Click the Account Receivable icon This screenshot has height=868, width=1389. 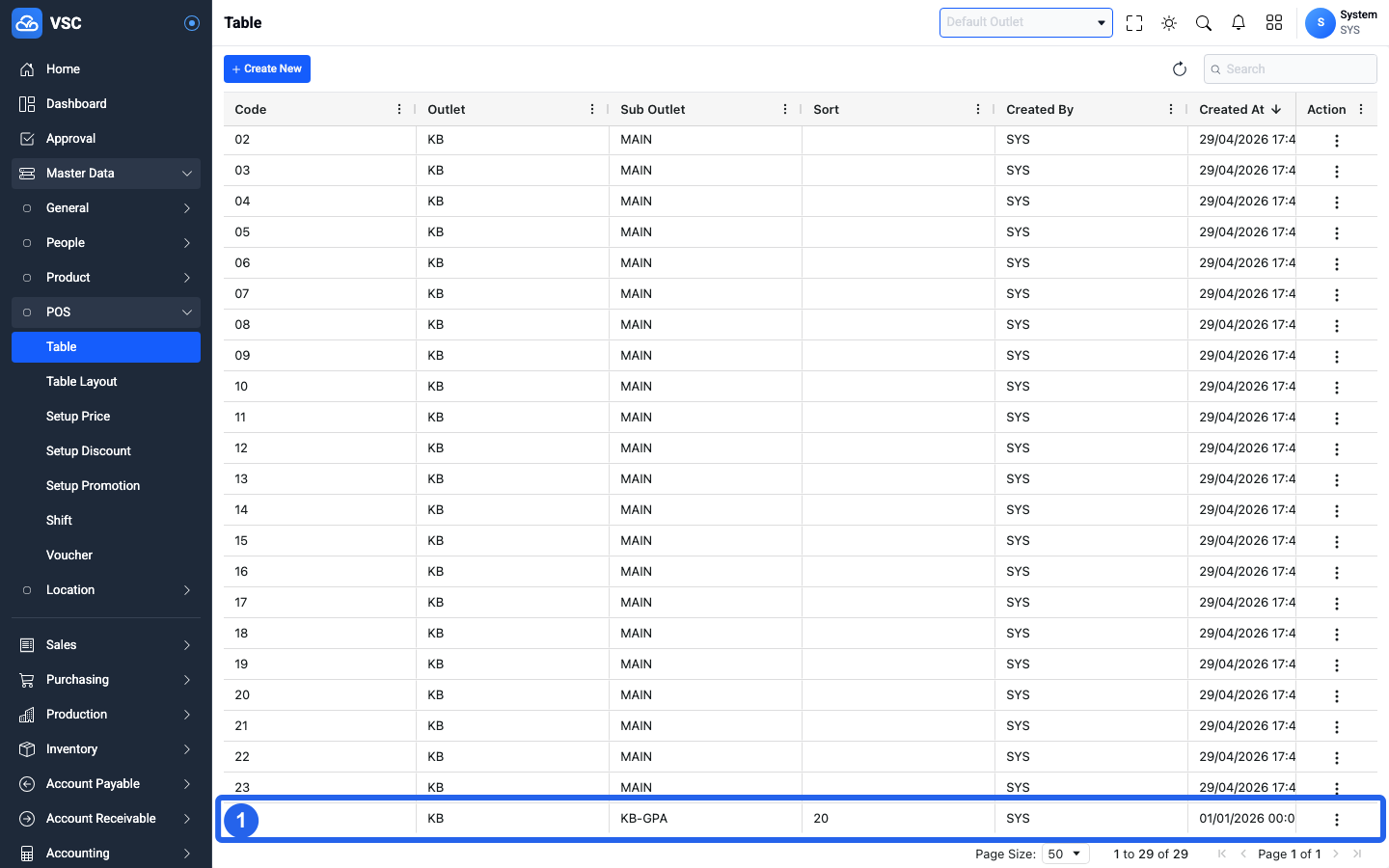[x=27, y=819]
